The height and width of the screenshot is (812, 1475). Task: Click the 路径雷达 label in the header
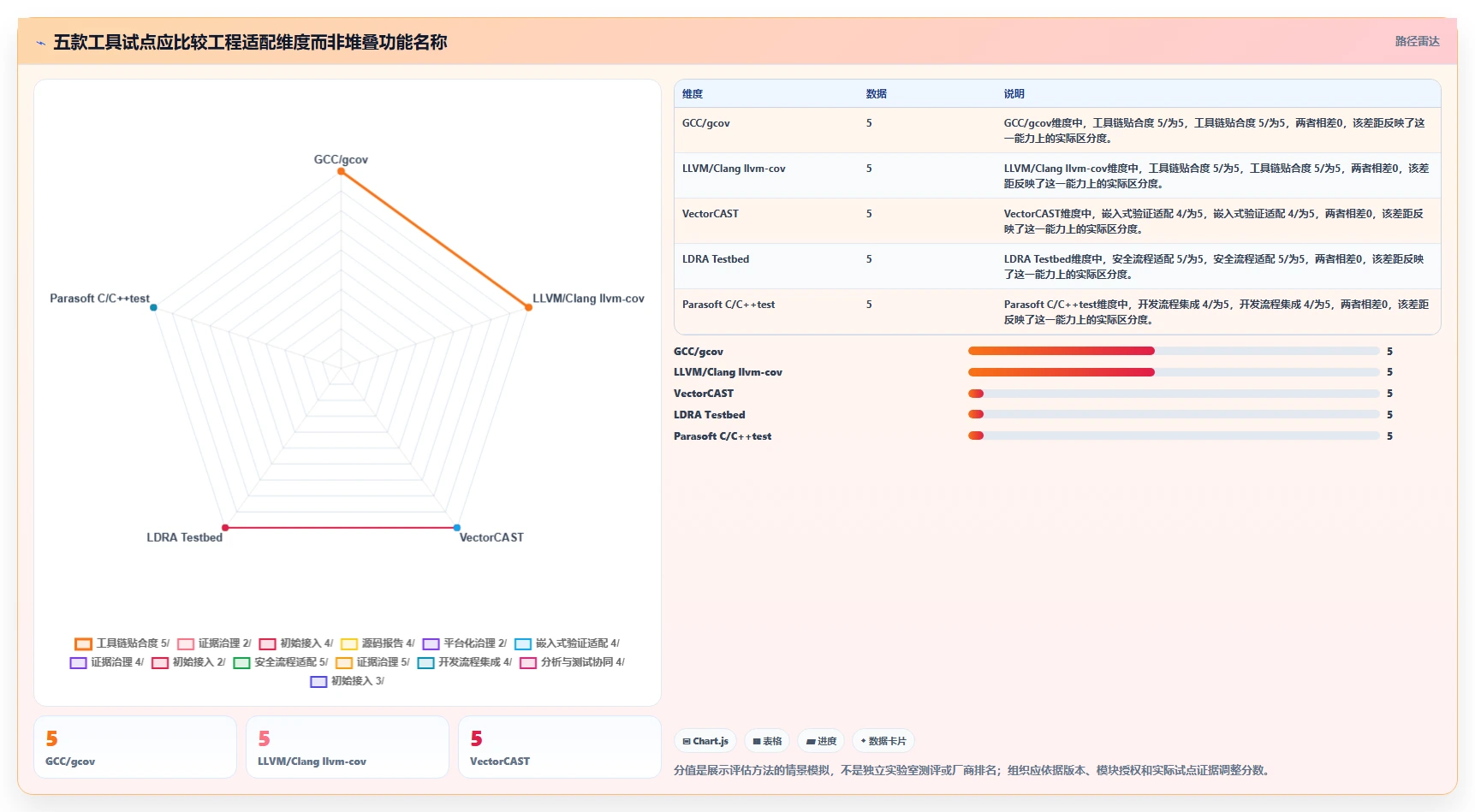click(x=1417, y=41)
